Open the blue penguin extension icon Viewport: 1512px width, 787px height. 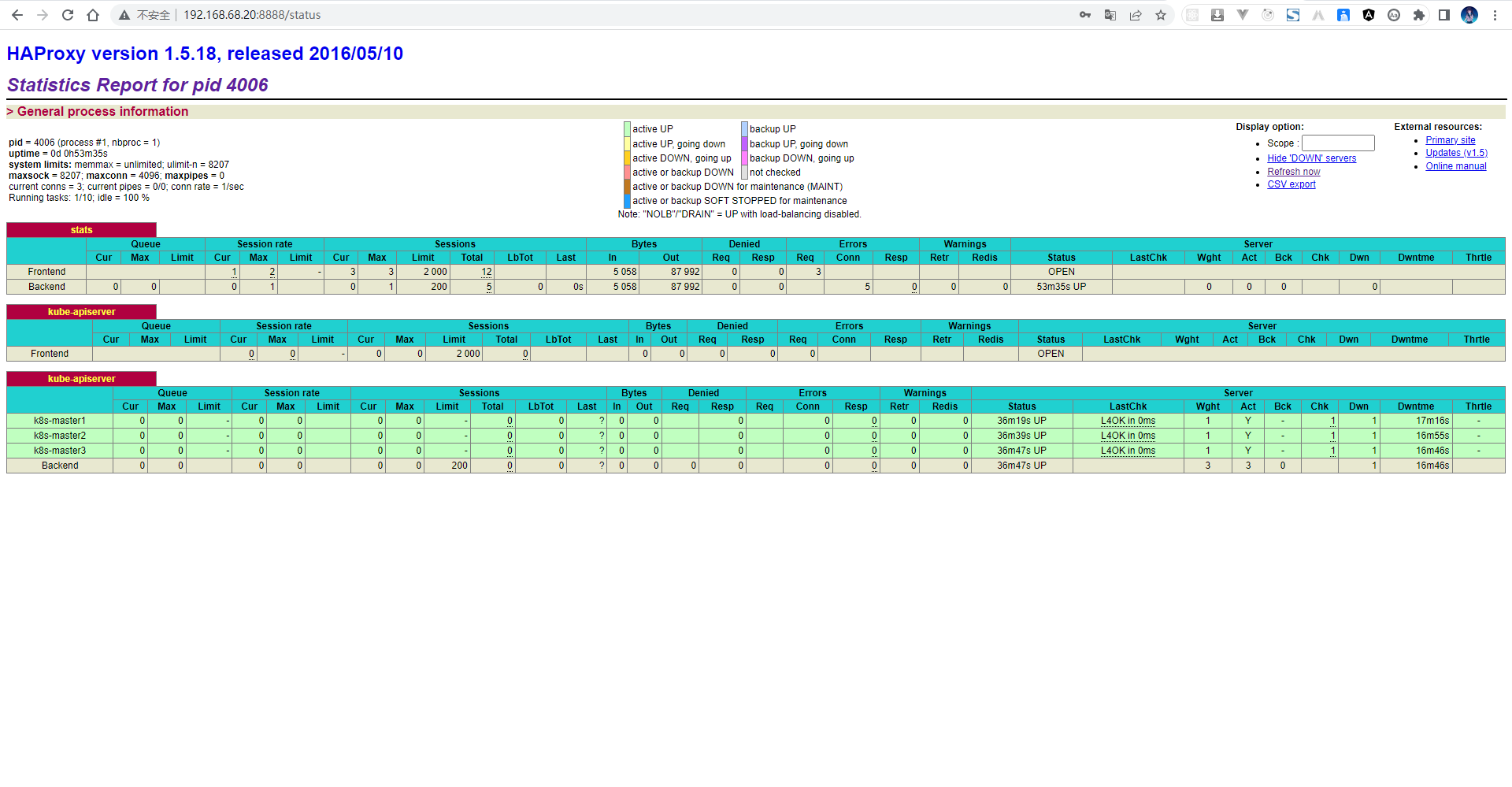1343,15
